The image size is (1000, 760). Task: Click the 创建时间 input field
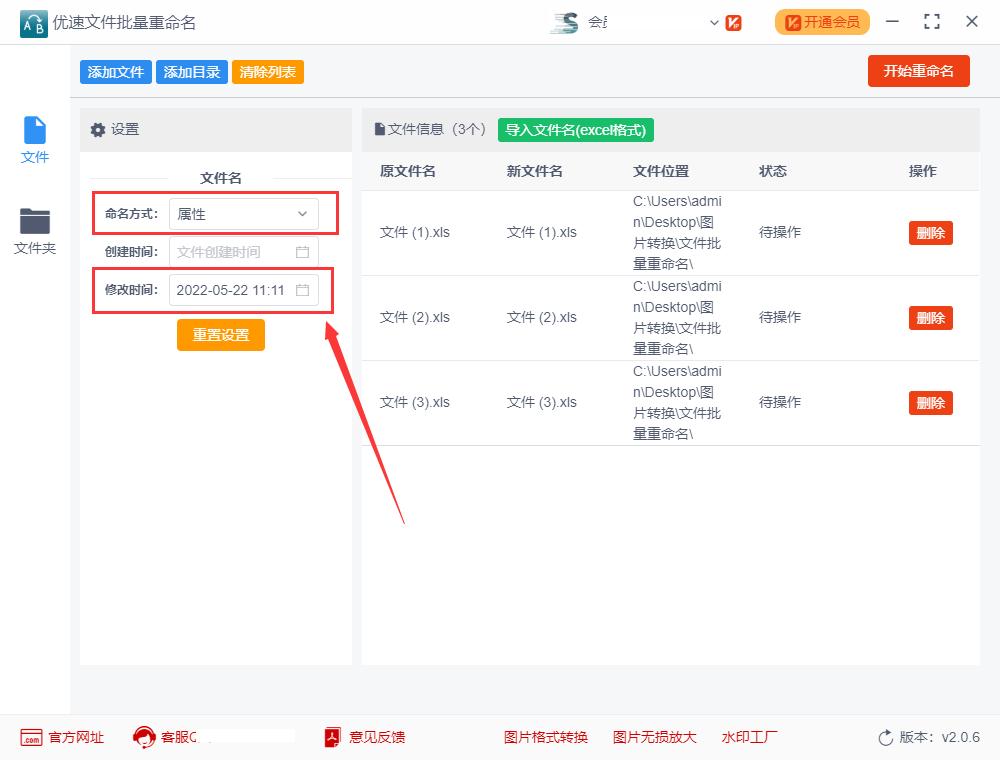[x=230, y=251]
